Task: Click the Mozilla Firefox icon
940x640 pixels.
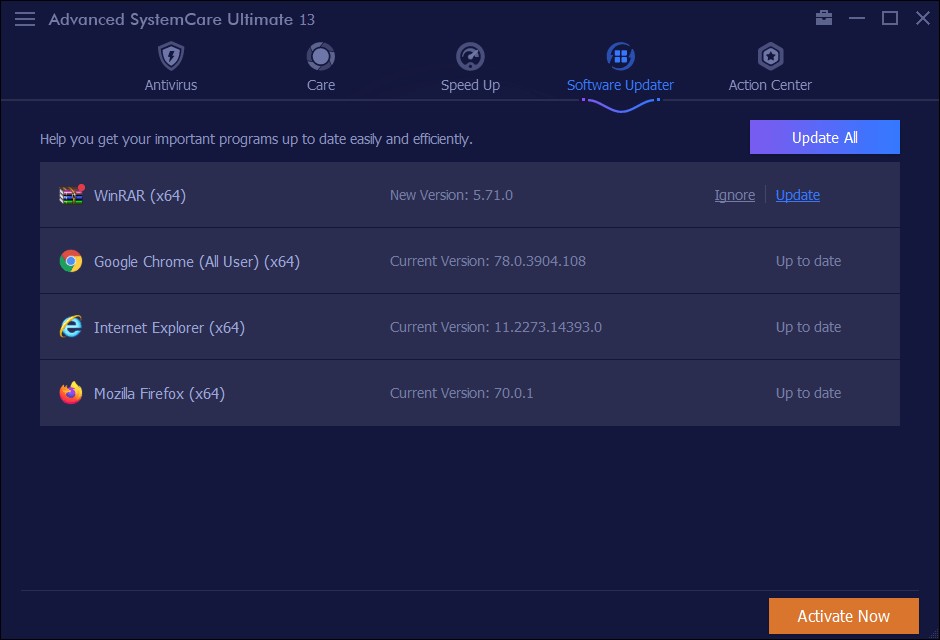Action: [71, 392]
